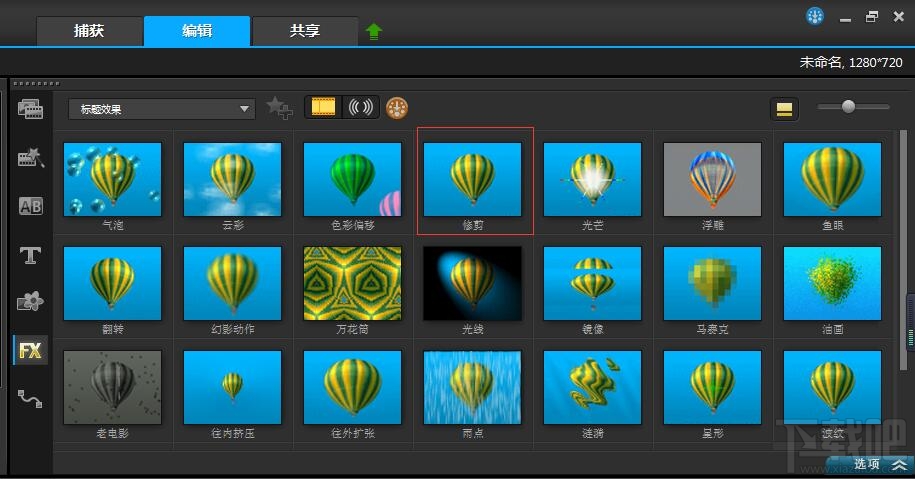Toggle the yellow library panel view button
915x479 pixels.
[x=784, y=109]
